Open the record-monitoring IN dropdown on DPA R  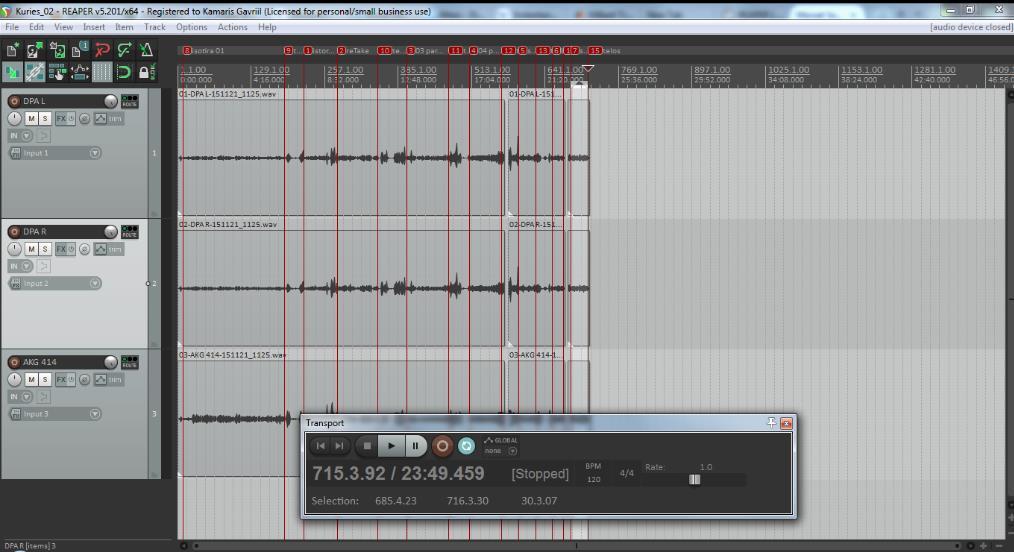pyautogui.click(x=27, y=266)
